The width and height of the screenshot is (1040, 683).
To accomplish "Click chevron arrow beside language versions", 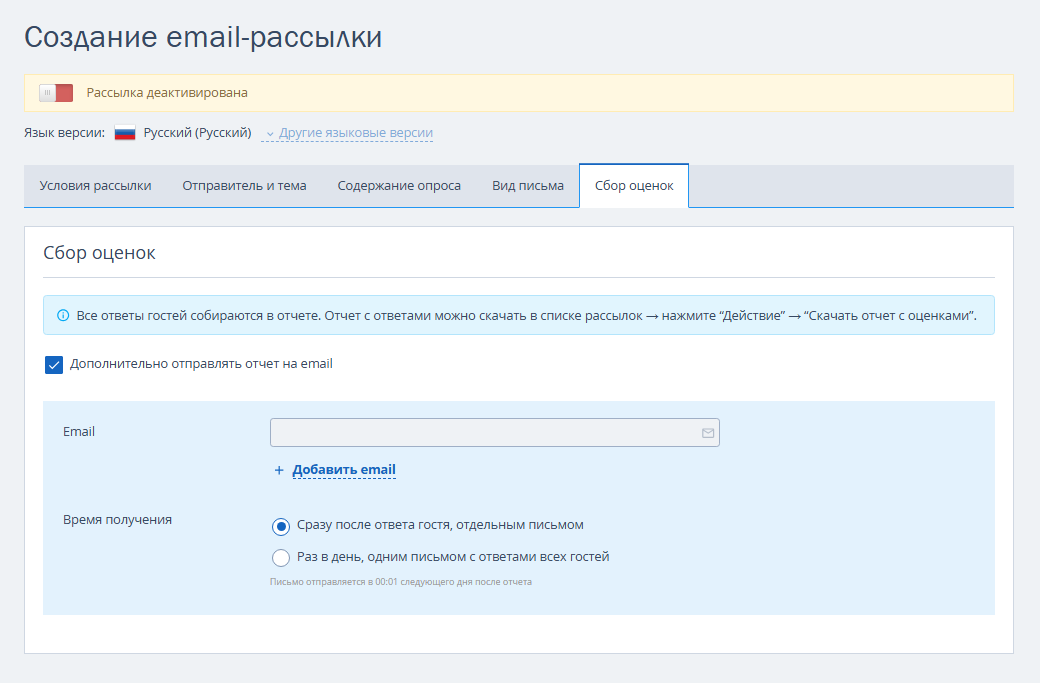I will pyautogui.click(x=270, y=133).
